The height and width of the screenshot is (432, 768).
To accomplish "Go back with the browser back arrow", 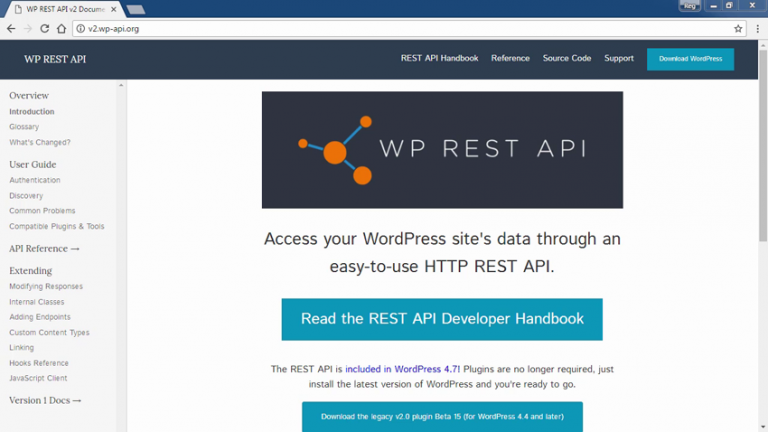I will [x=11, y=29].
